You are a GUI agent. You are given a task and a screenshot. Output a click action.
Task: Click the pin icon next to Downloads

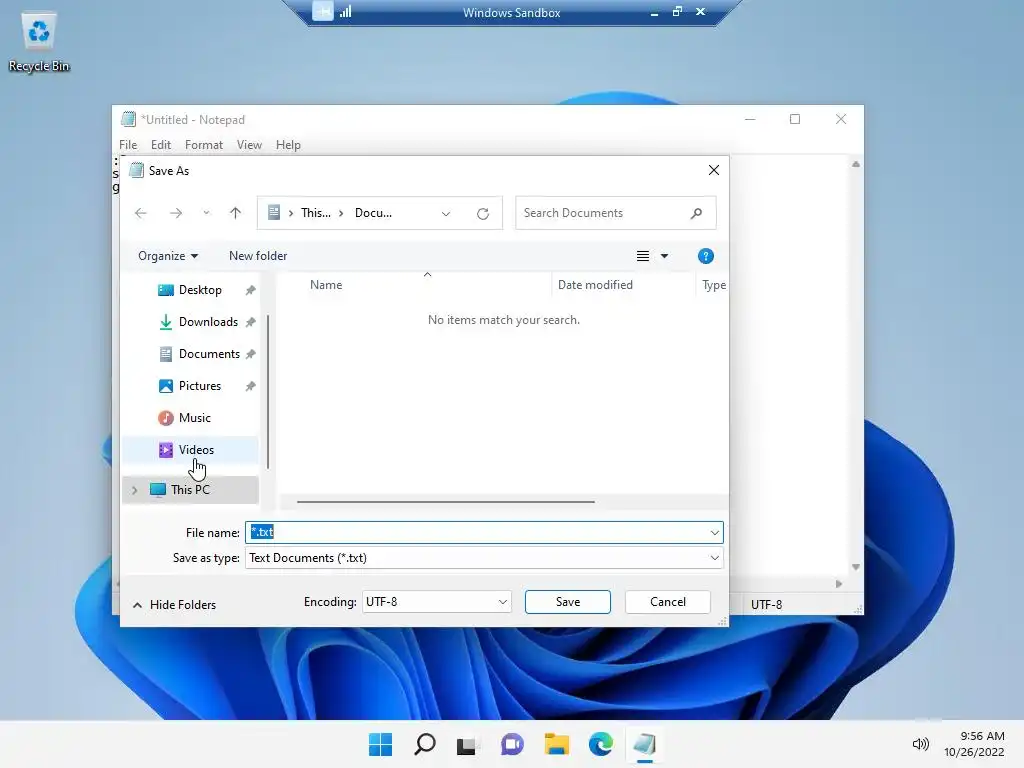250,322
